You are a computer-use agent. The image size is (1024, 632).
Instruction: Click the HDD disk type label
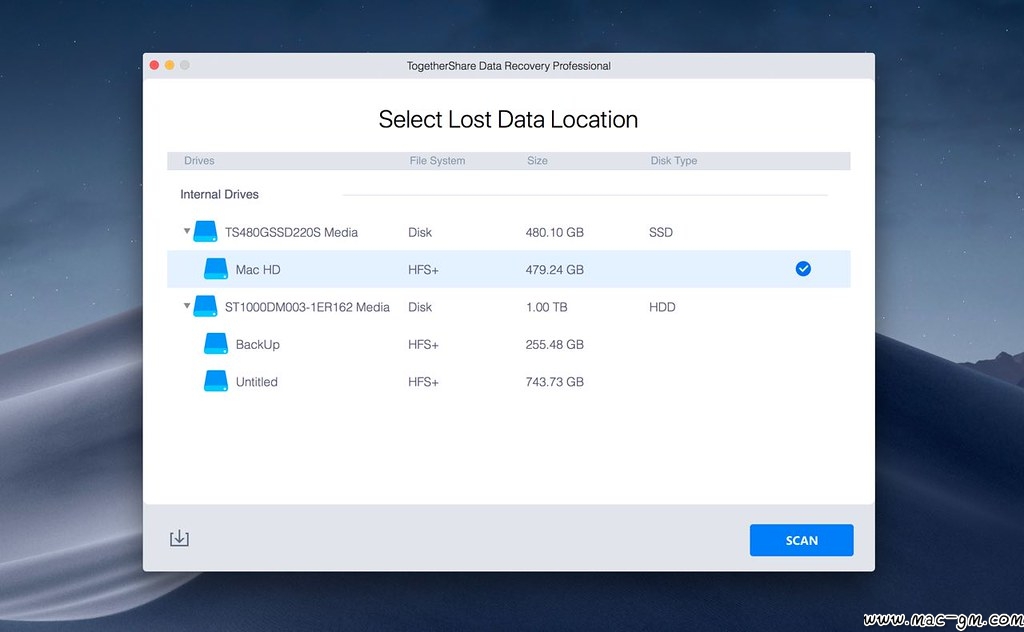tap(662, 307)
